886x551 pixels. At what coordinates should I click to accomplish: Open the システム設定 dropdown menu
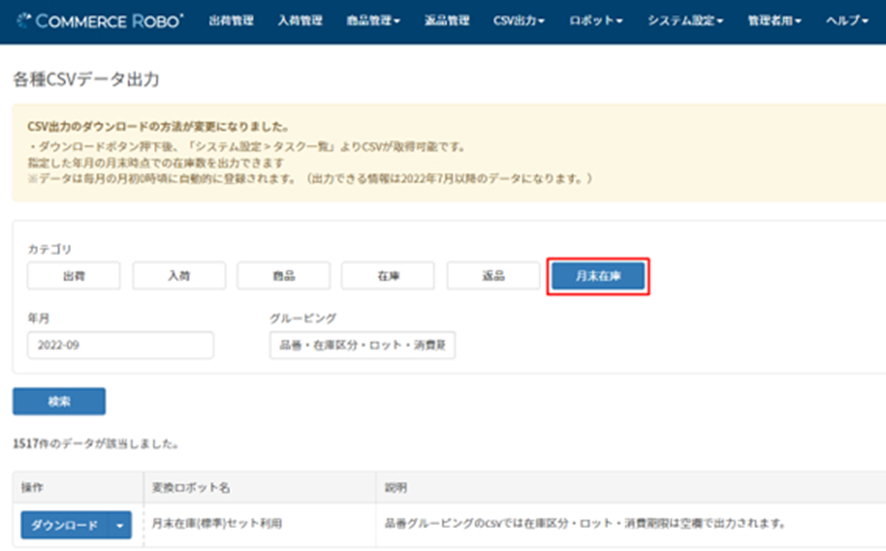pos(685,21)
